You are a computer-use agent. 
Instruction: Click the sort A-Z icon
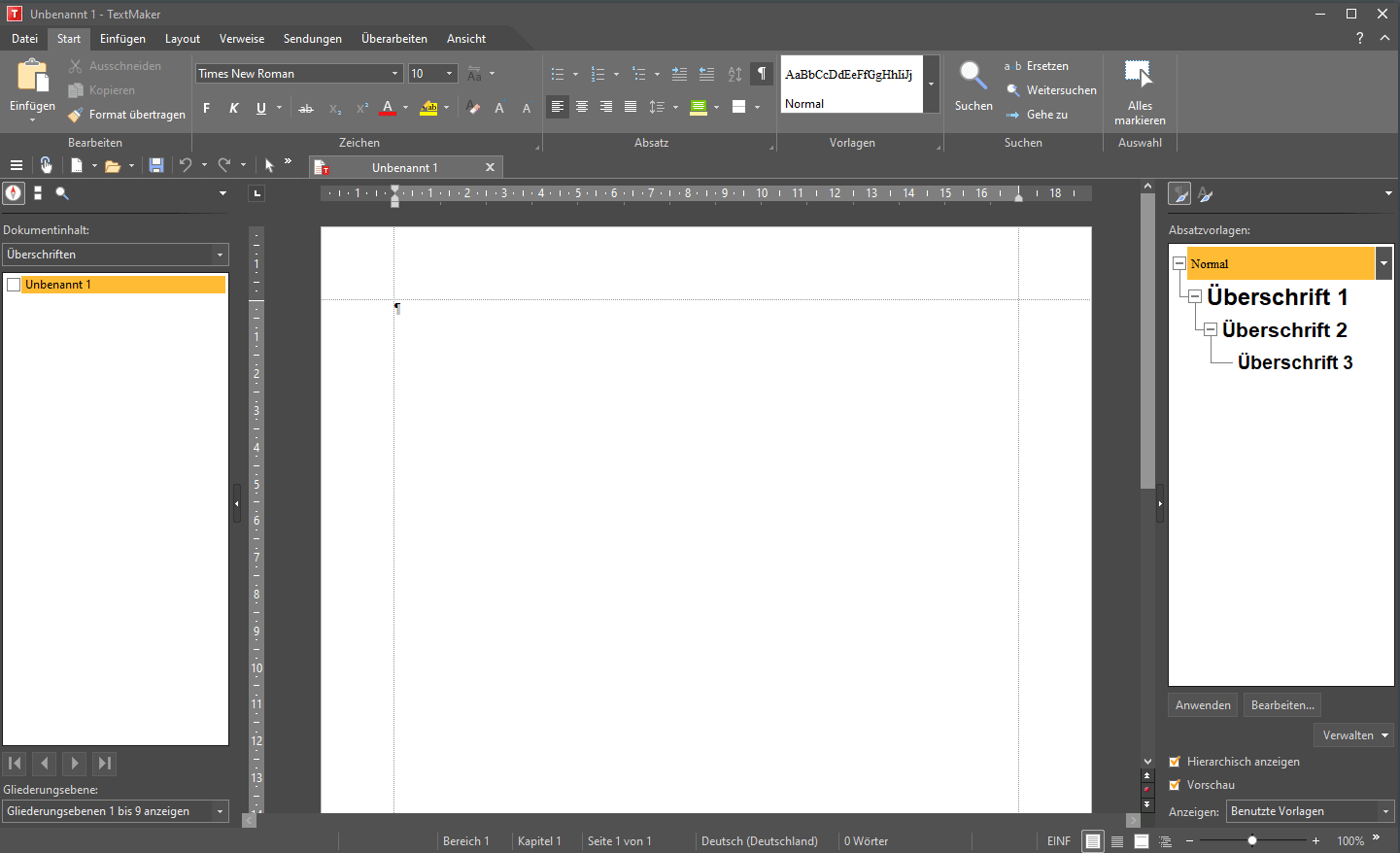734,74
